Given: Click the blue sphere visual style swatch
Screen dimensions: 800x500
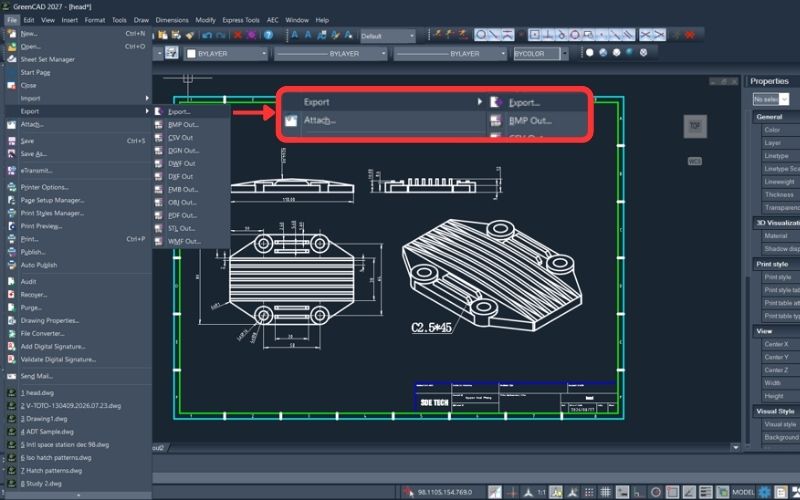Looking at the screenshot, I should (x=630, y=52).
